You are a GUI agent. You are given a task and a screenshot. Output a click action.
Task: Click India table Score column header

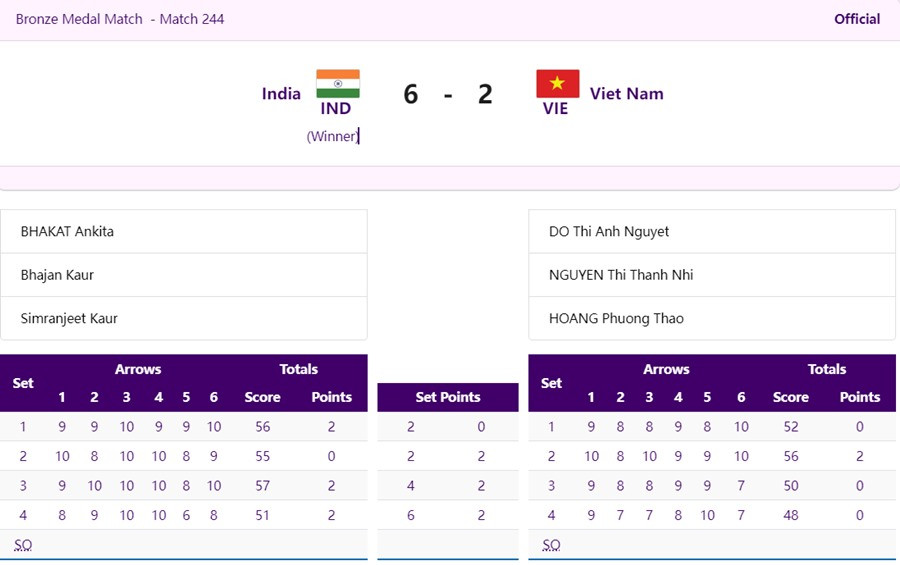262,397
